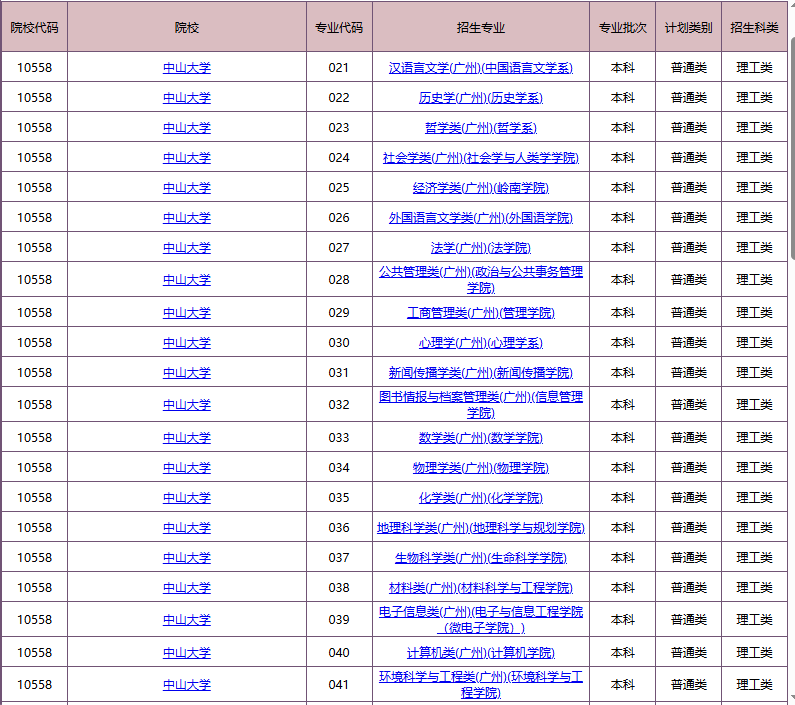Click 中山大学 link in row 031

[x=187, y=373]
